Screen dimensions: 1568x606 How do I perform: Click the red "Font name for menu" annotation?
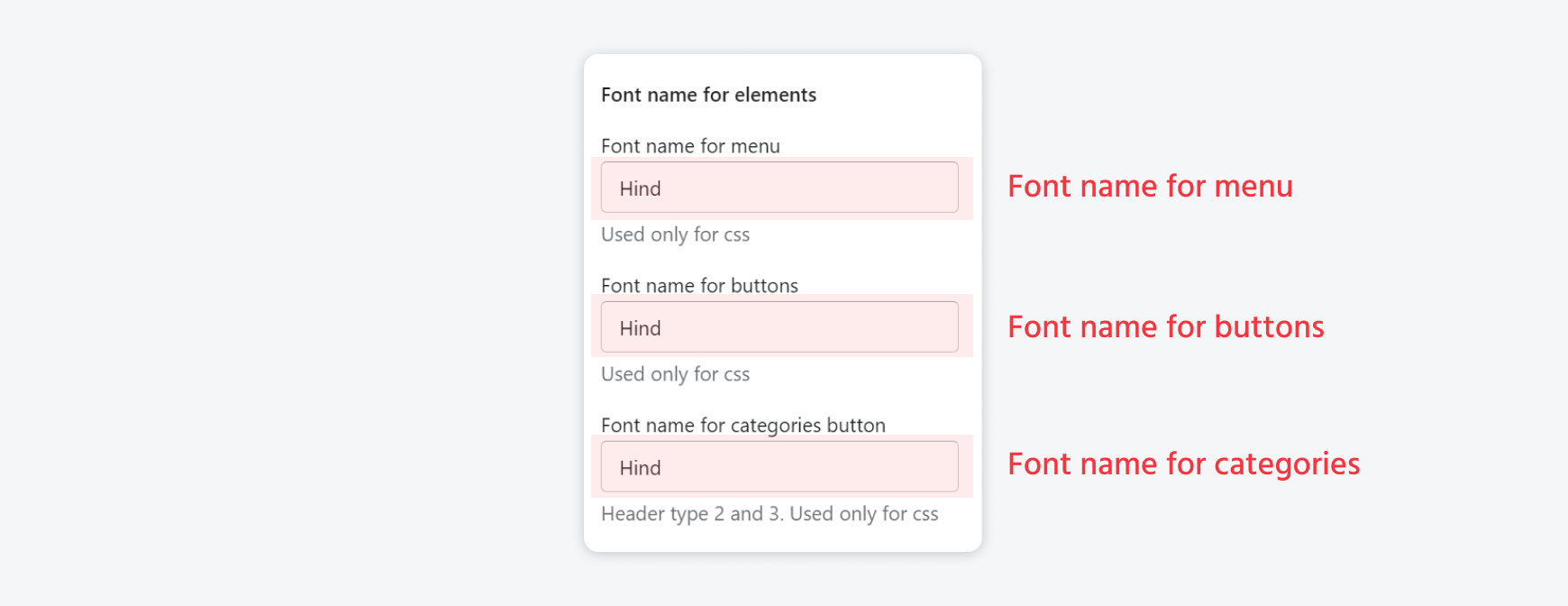[1150, 187]
